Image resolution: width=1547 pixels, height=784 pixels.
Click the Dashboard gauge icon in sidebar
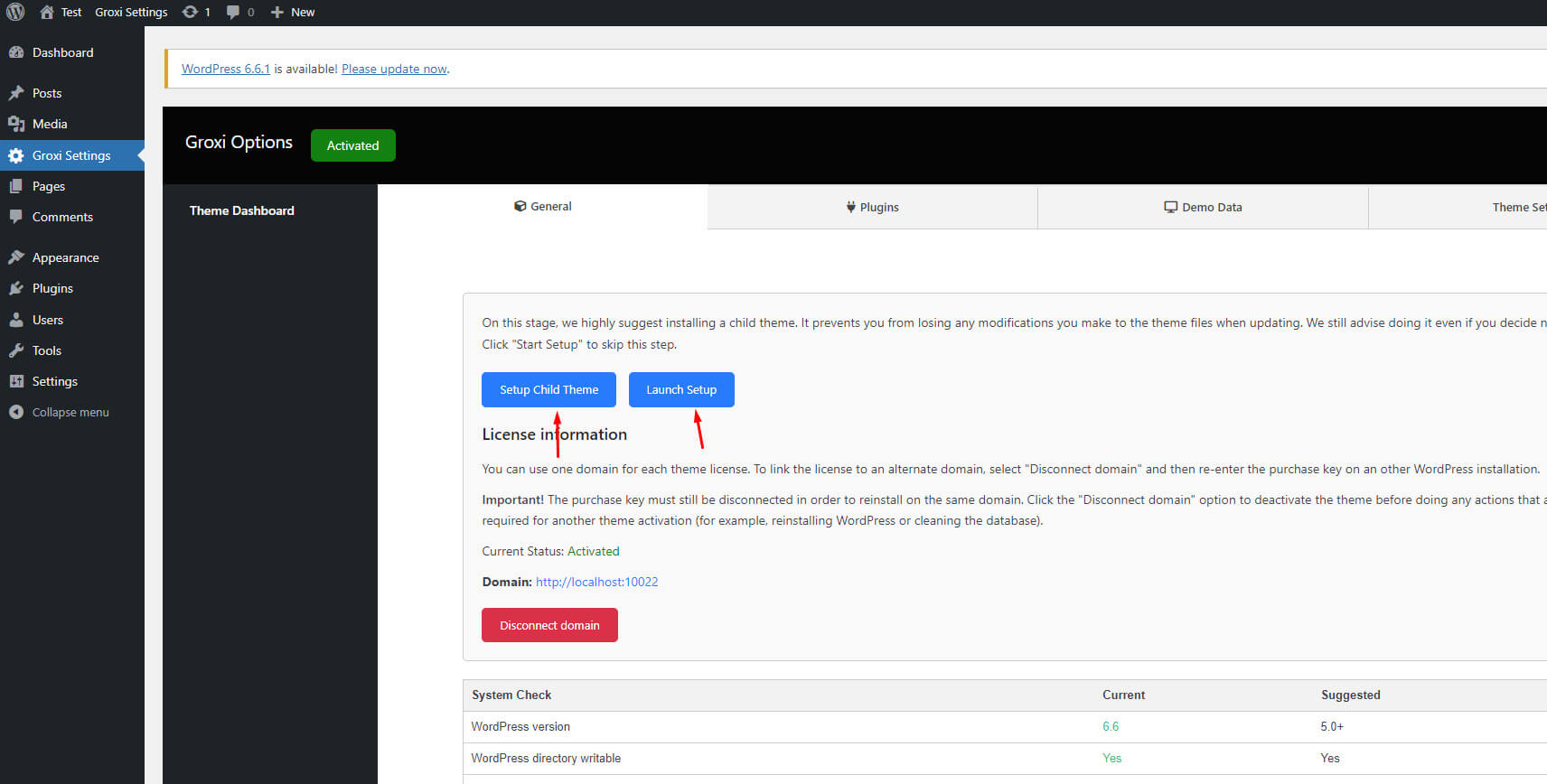(16, 52)
